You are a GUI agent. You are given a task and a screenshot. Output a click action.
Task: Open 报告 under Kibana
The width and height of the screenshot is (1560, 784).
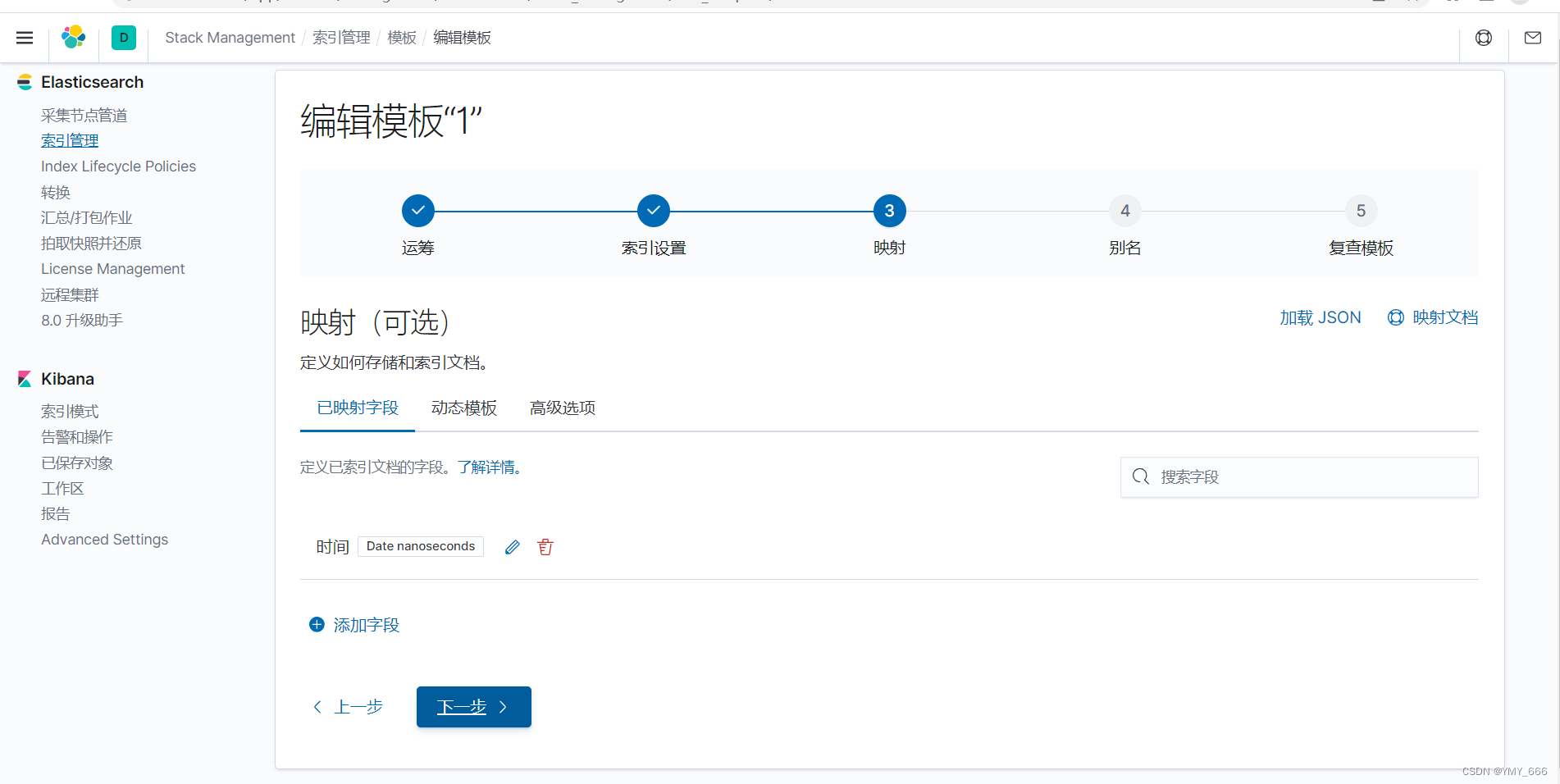(56, 514)
